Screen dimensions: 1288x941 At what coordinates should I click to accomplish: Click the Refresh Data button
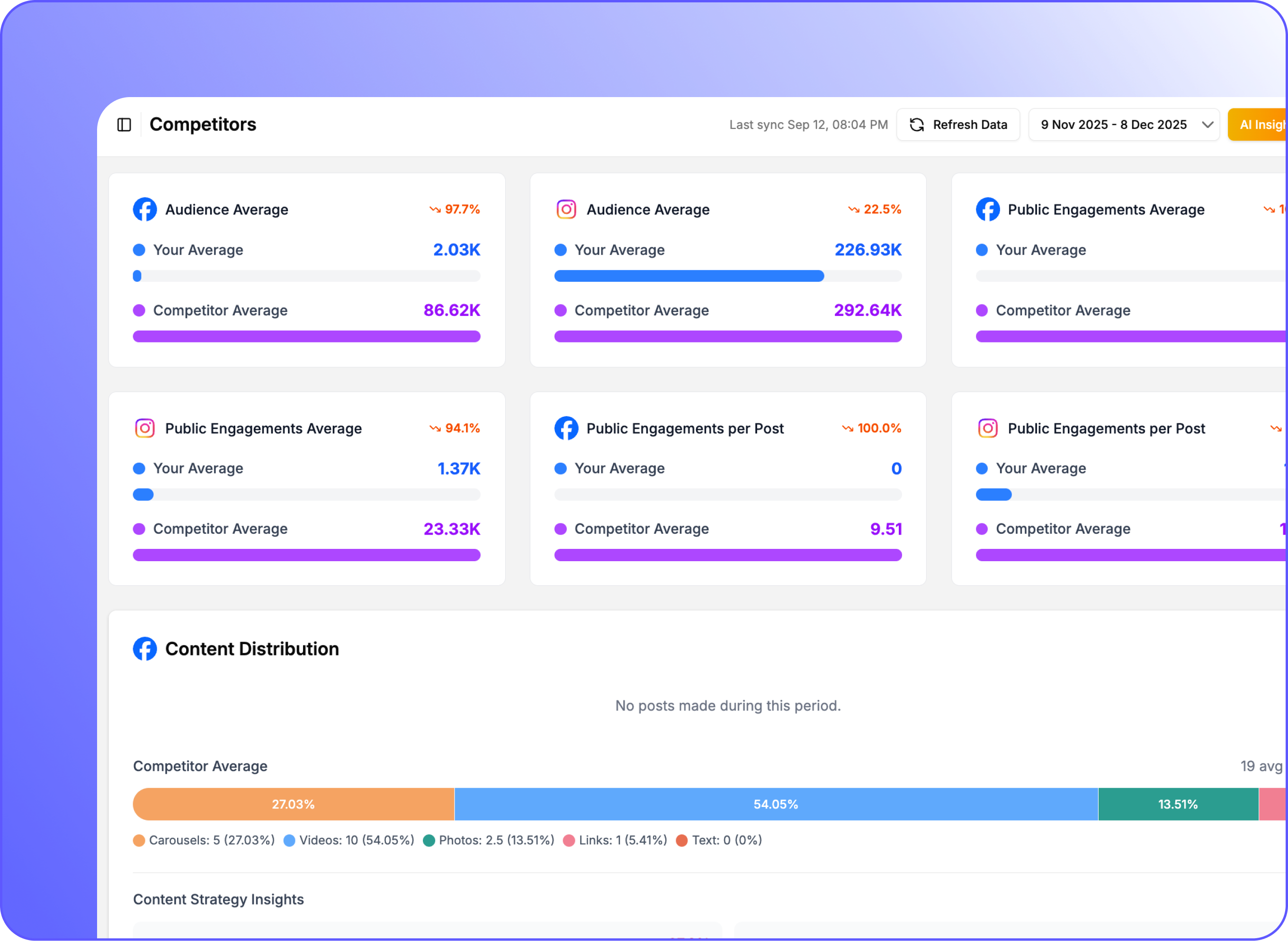[x=958, y=124]
